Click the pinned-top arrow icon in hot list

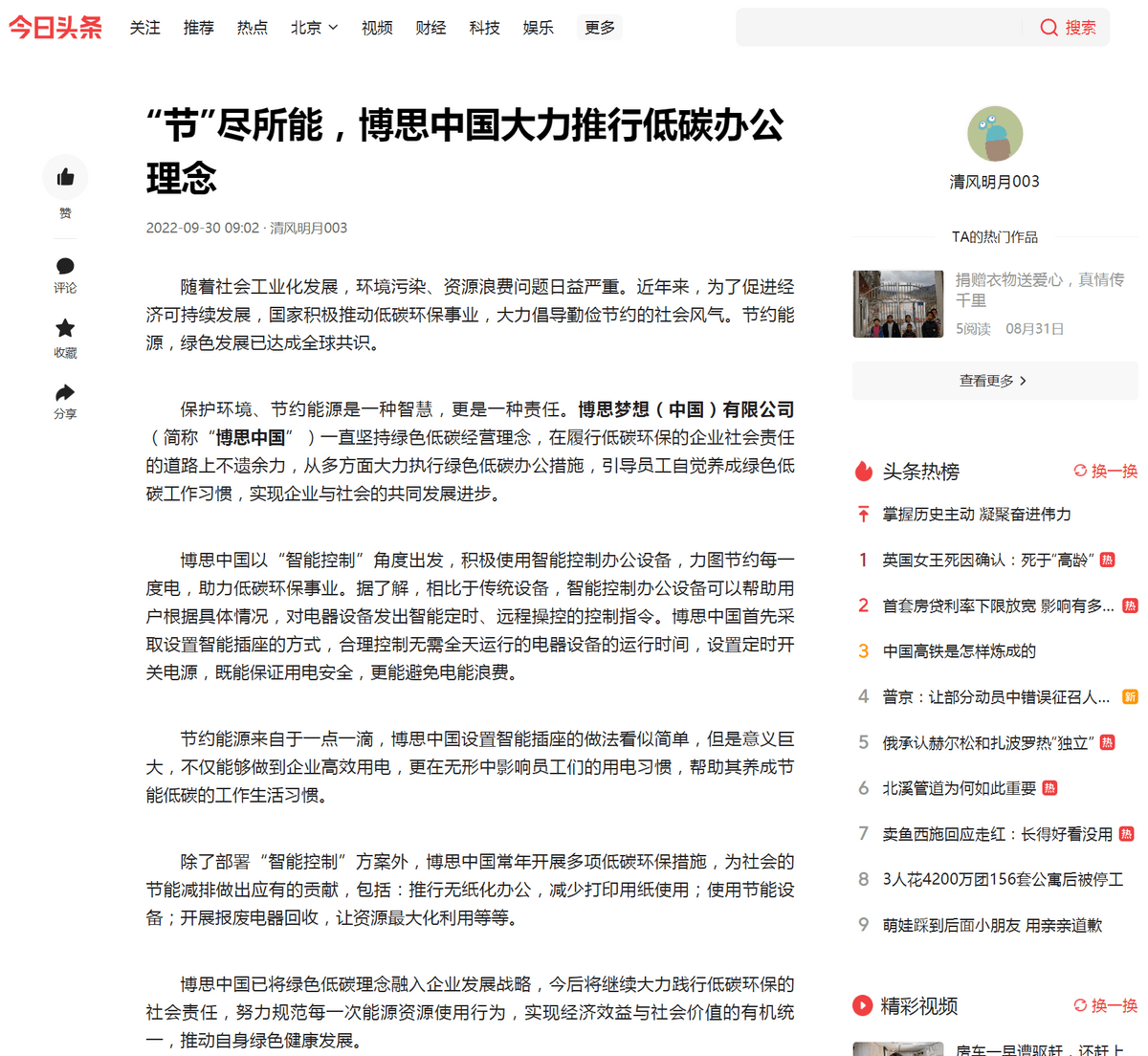(x=864, y=515)
